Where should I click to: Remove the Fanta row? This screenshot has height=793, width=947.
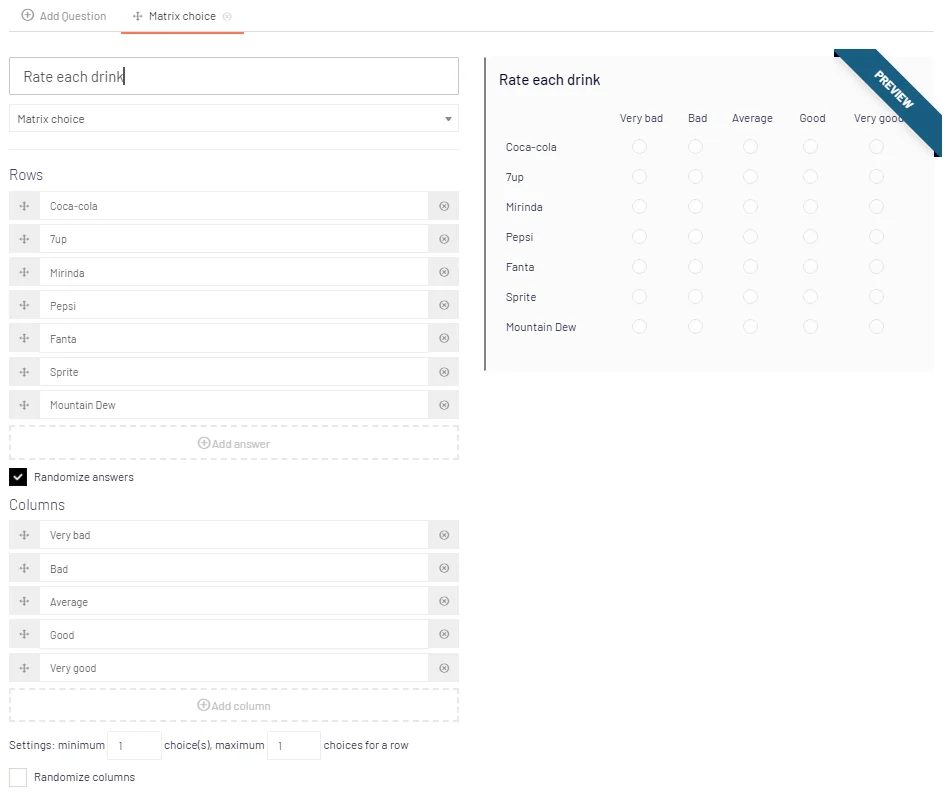[444, 338]
